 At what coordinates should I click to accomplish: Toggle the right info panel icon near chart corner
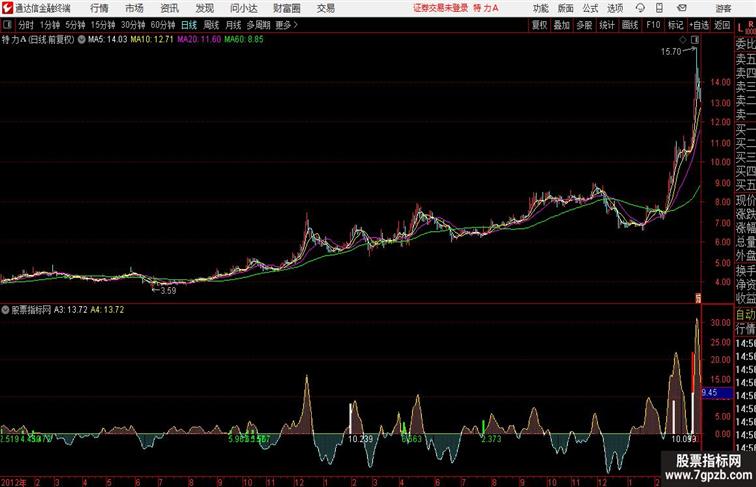pyautogui.click(x=695, y=40)
